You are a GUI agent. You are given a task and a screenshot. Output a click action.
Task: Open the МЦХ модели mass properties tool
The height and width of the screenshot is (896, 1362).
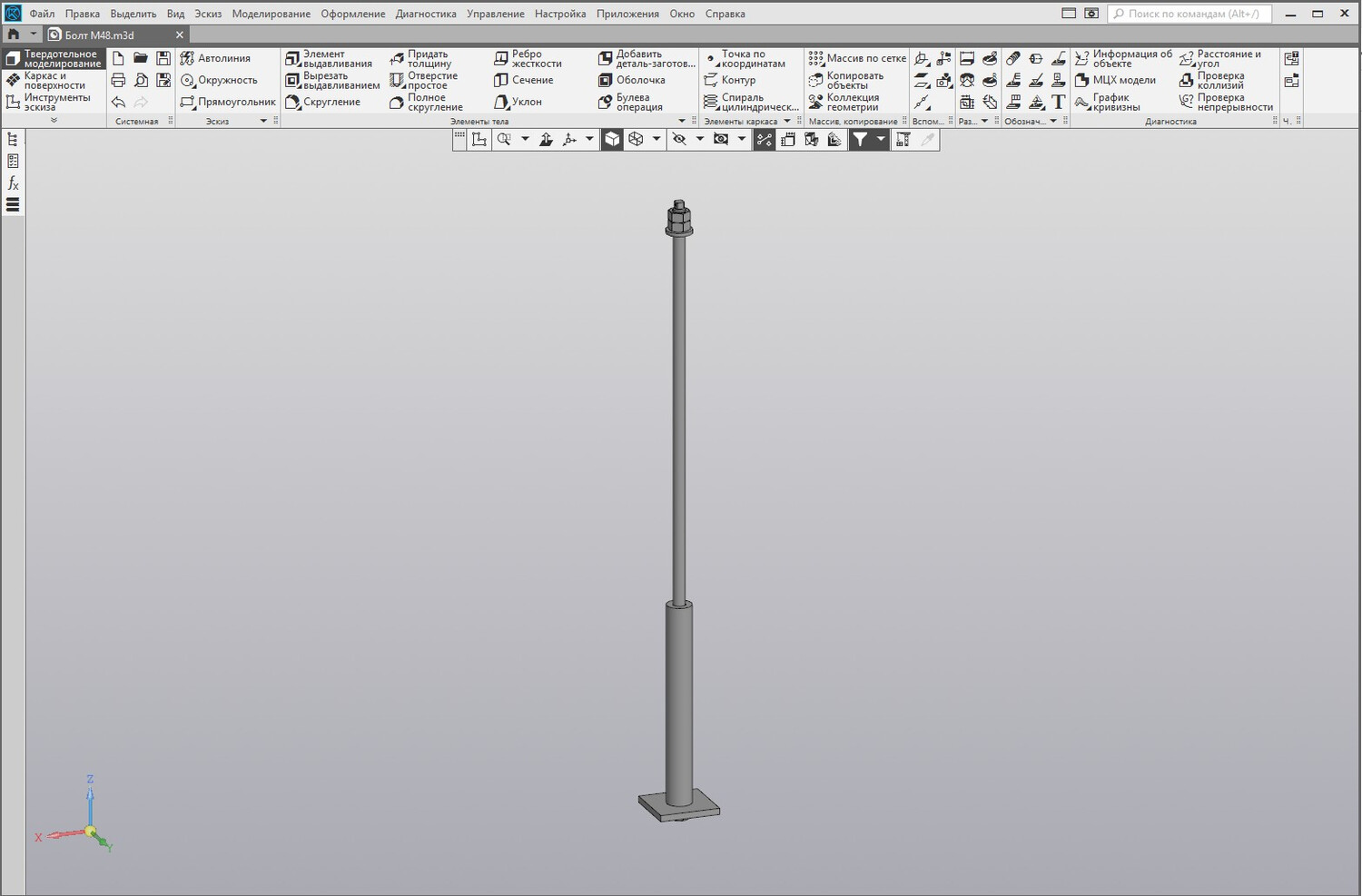[x=1115, y=80]
